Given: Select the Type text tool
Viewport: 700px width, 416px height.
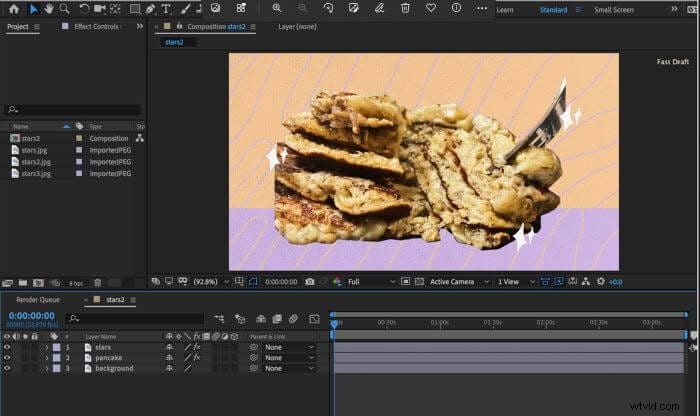Looking at the screenshot, I should click(166, 8).
